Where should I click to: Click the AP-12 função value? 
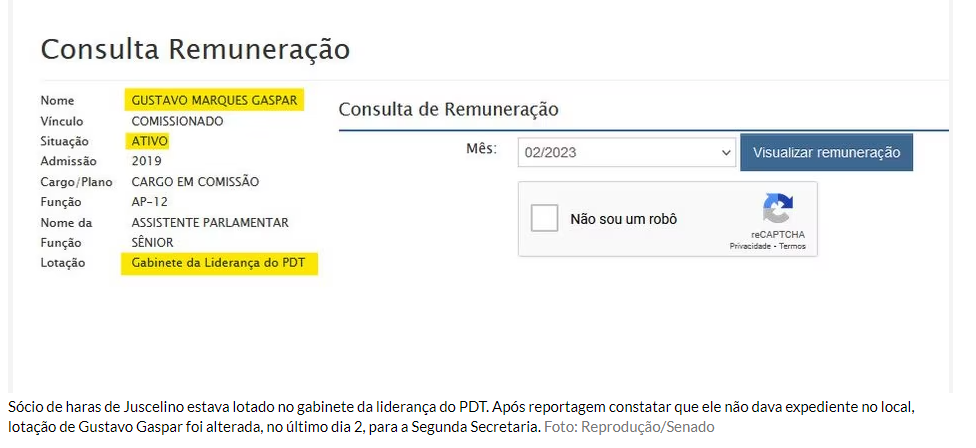[148, 202]
